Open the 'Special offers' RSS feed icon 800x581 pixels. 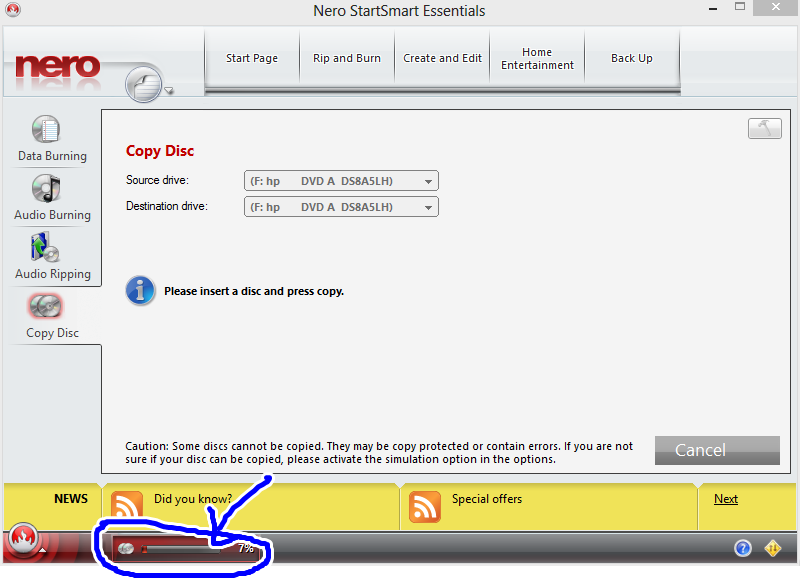424,507
